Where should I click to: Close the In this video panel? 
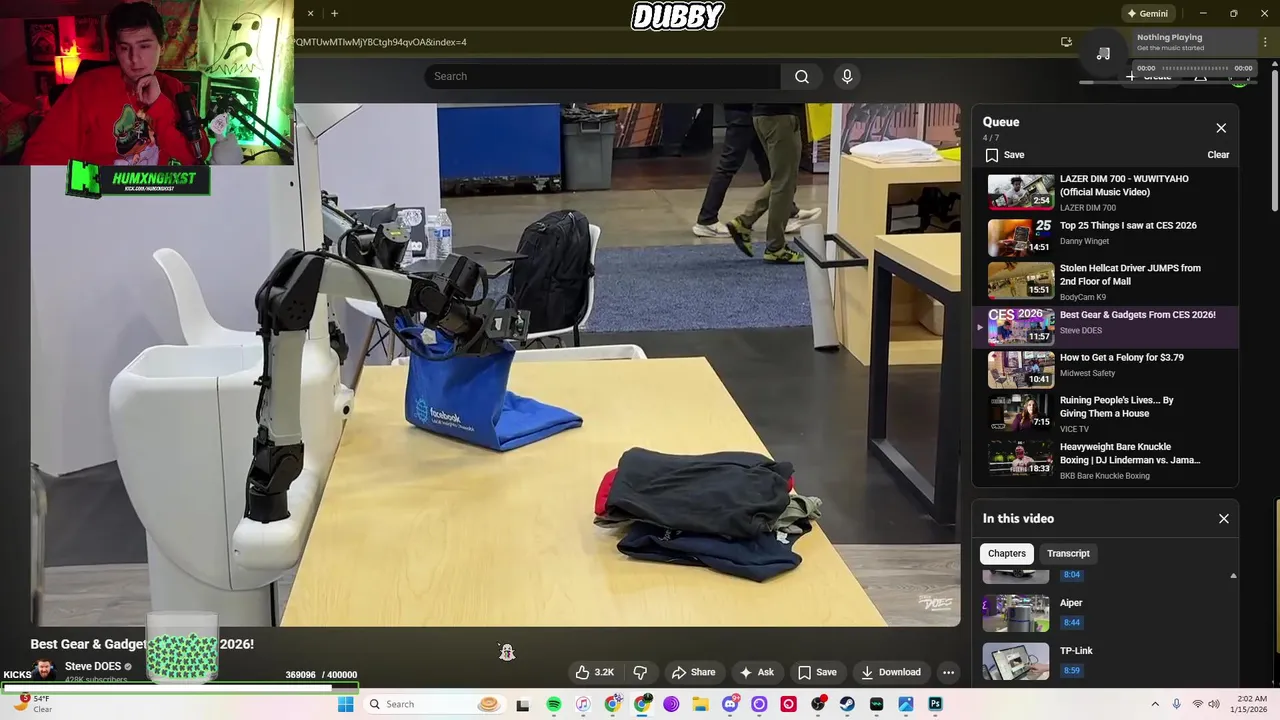click(1223, 519)
